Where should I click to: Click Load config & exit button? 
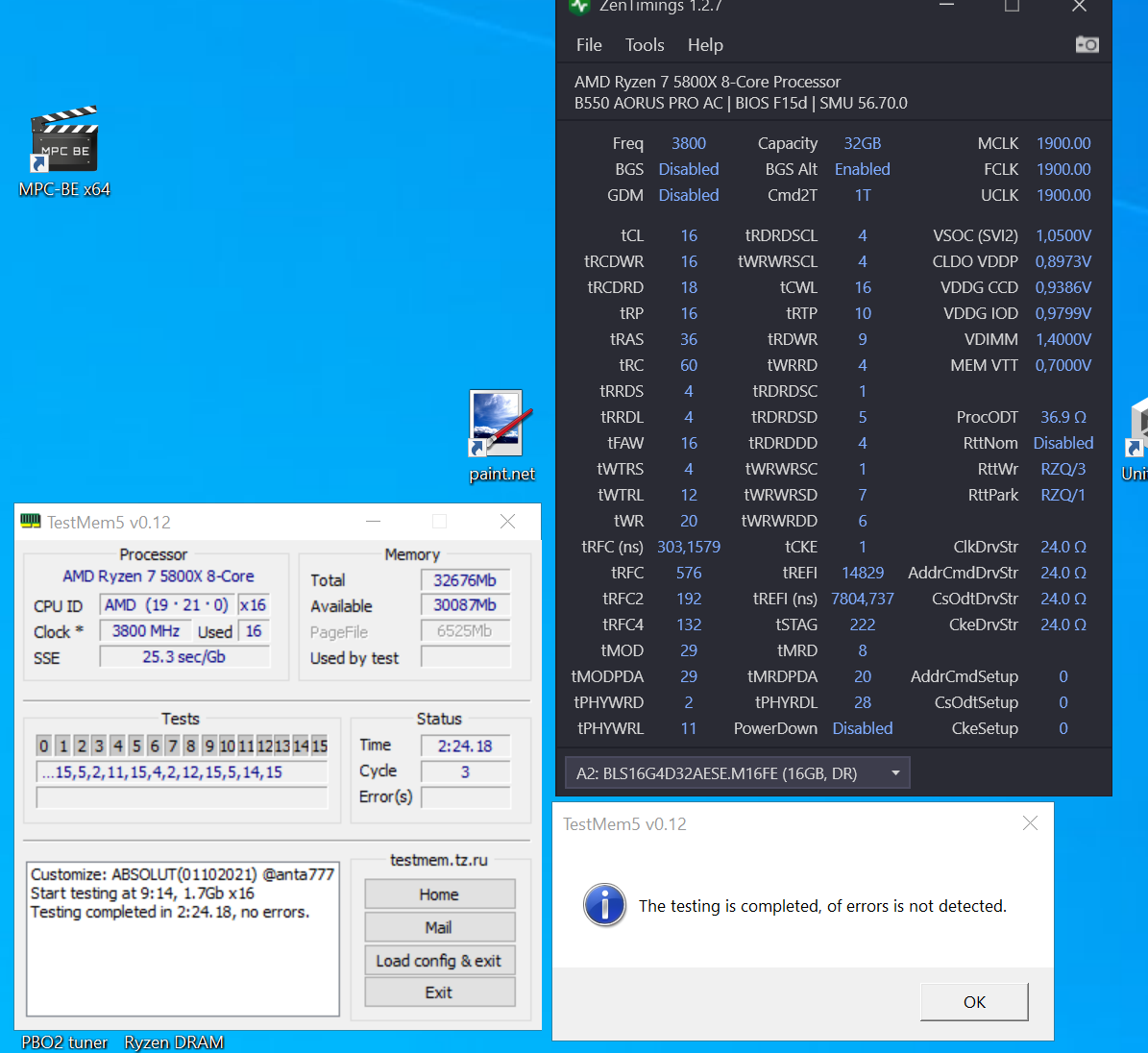pyautogui.click(x=439, y=960)
